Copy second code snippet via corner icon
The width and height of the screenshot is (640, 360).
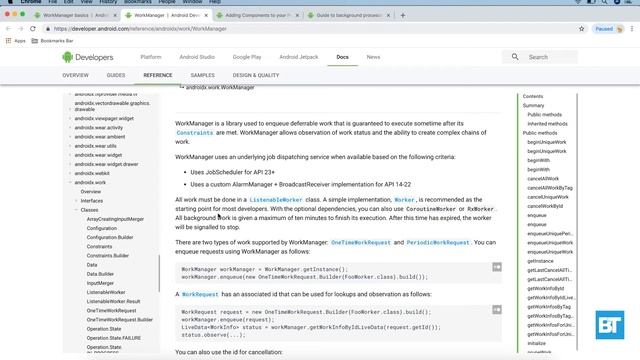[497, 310]
